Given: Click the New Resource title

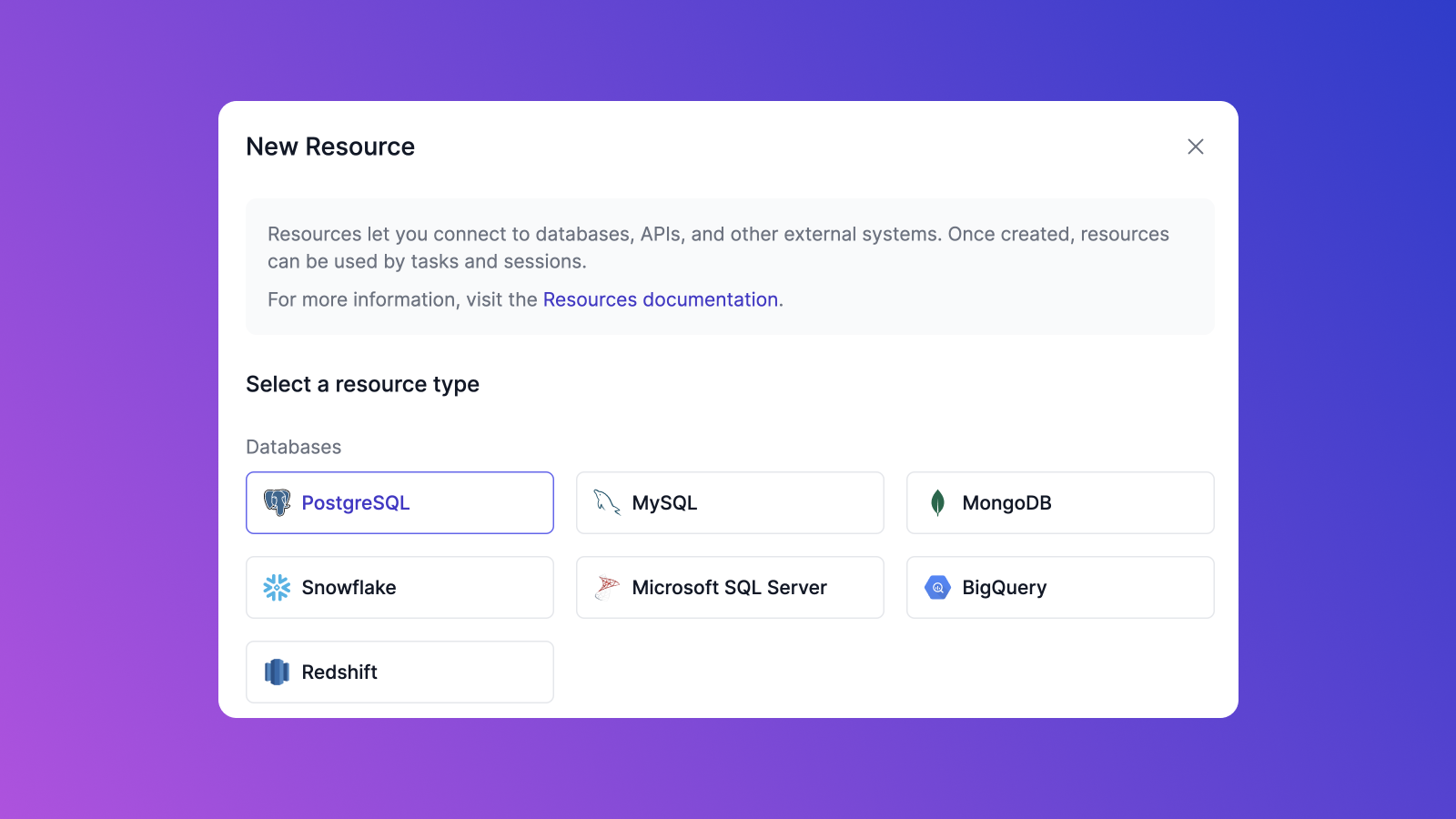Looking at the screenshot, I should (330, 147).
